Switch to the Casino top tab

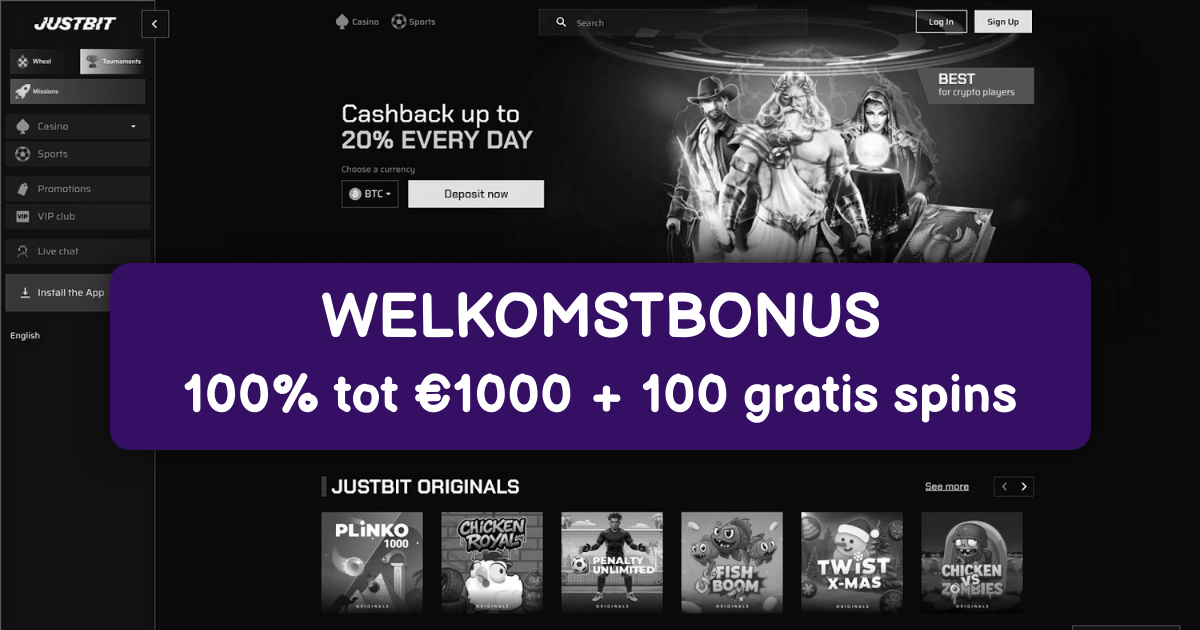357,21
